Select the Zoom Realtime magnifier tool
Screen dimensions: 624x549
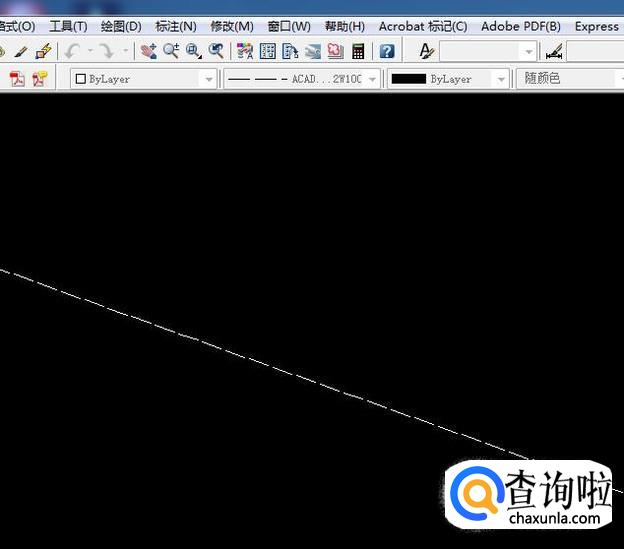tap(171, 51)
